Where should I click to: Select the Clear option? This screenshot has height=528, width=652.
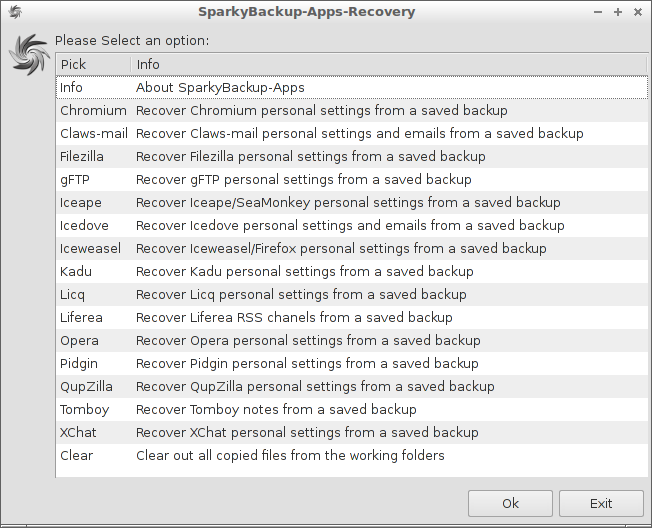tap(77, 455)
